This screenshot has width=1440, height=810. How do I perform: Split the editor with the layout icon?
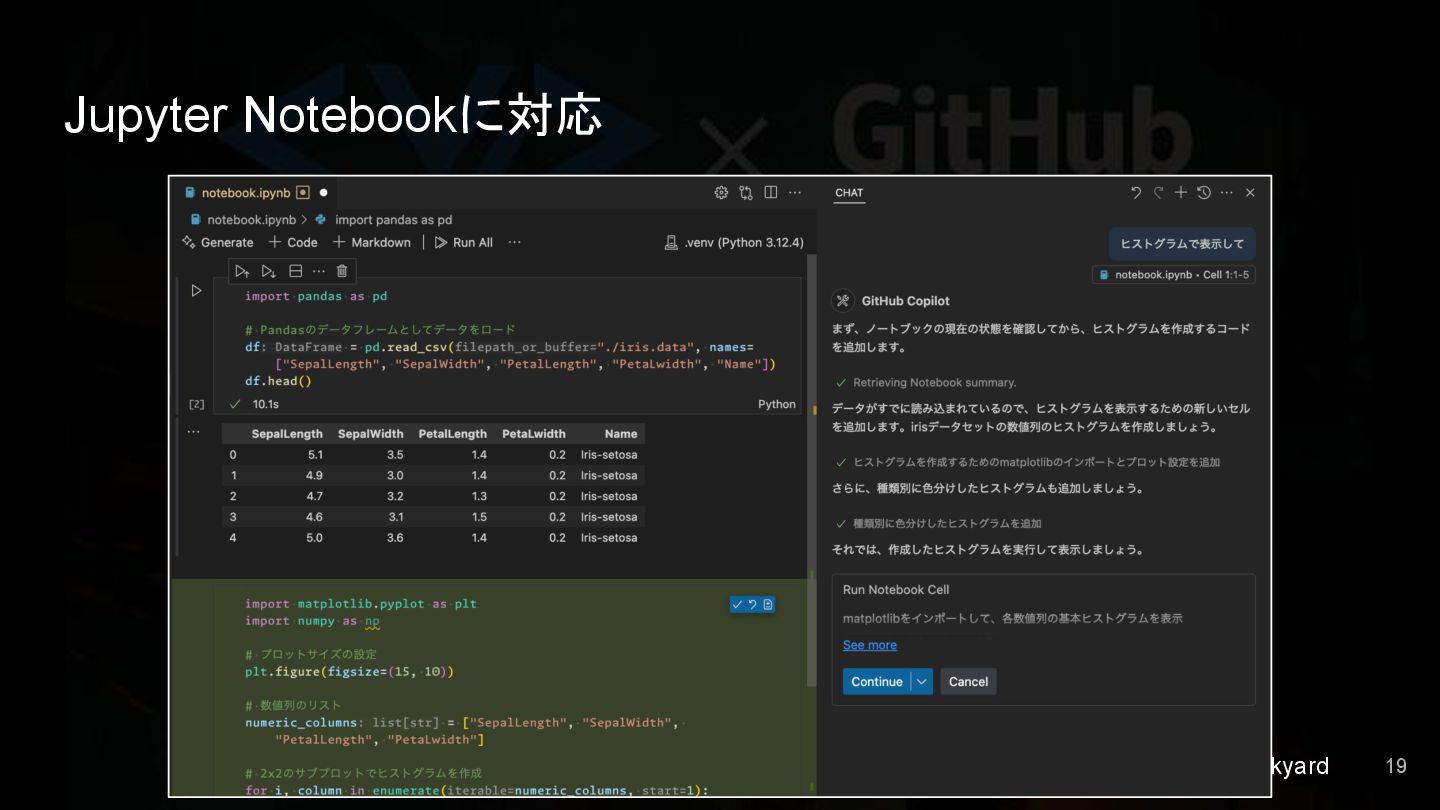point(771,193)
